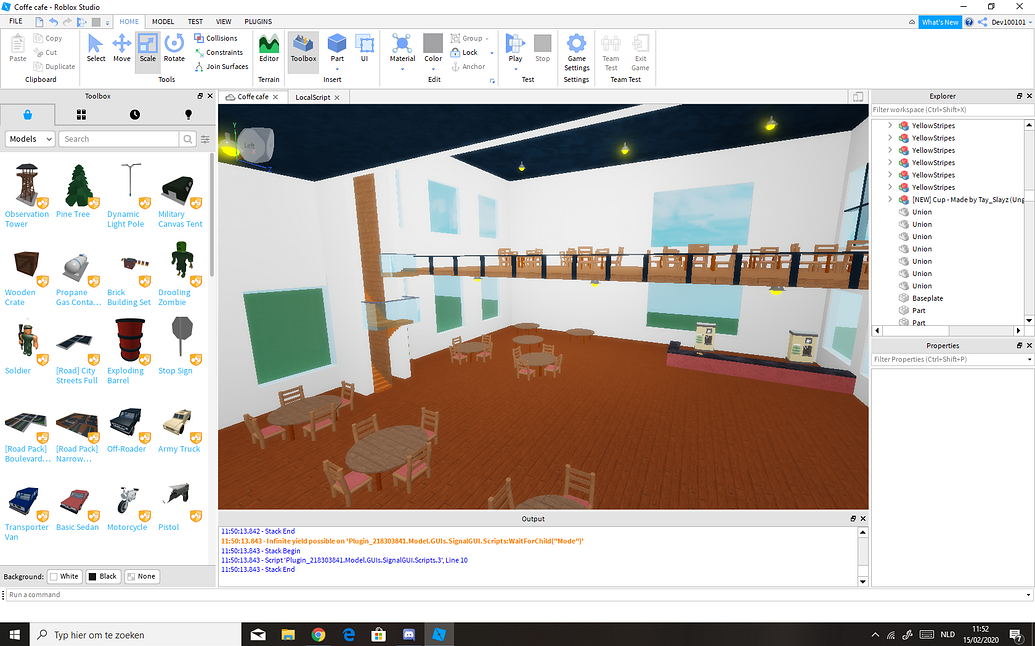Open the Windows notification center

click(x=1017, y=635)
